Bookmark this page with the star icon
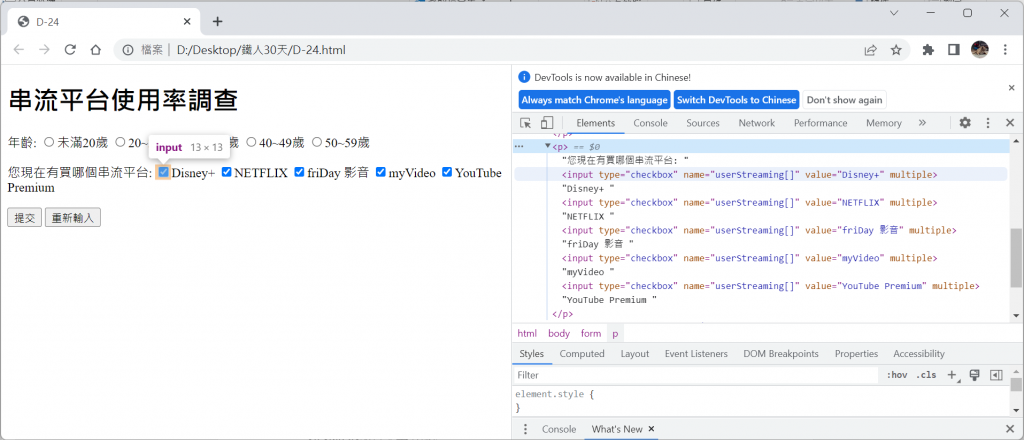Viewport: 1024px width, 440px height. 896,50
